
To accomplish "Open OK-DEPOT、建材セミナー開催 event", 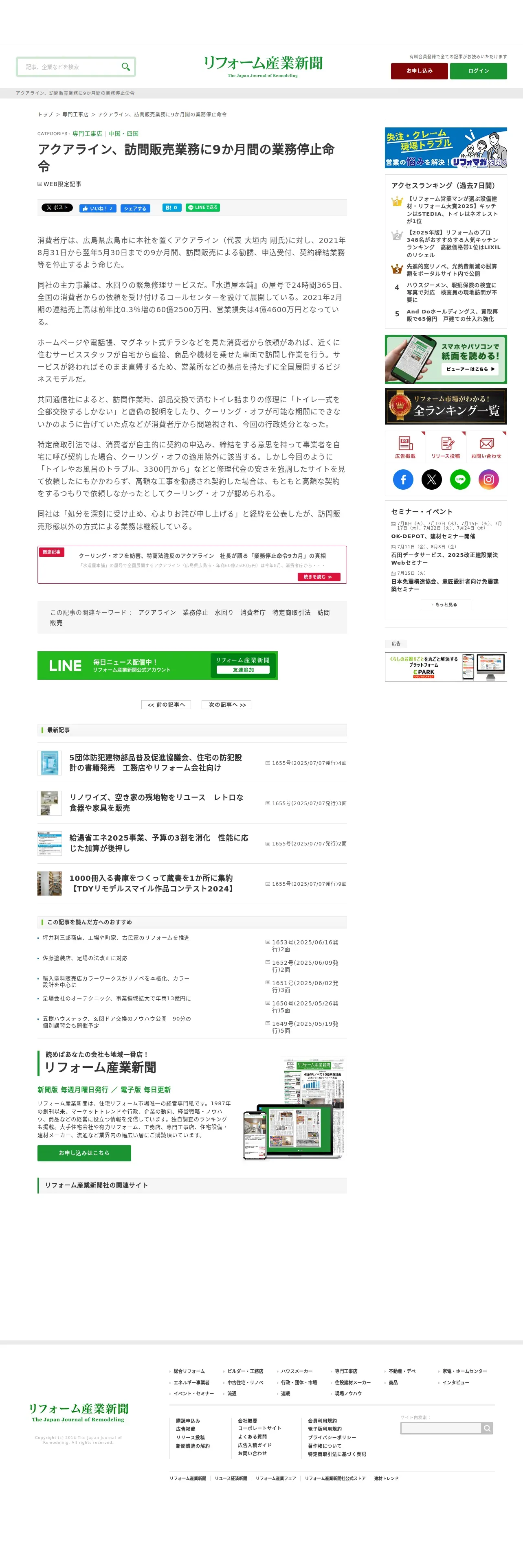I will coord(433,536).
